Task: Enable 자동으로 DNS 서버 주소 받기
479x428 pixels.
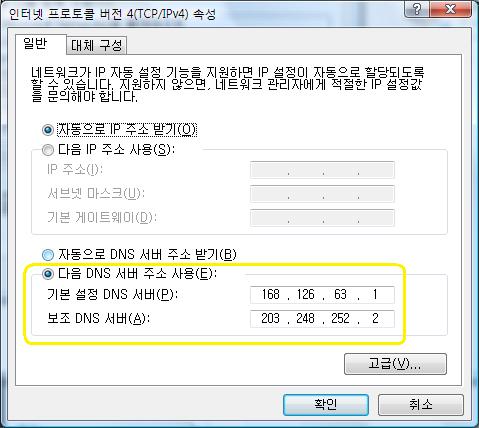Action: click(x=48, y=255)
